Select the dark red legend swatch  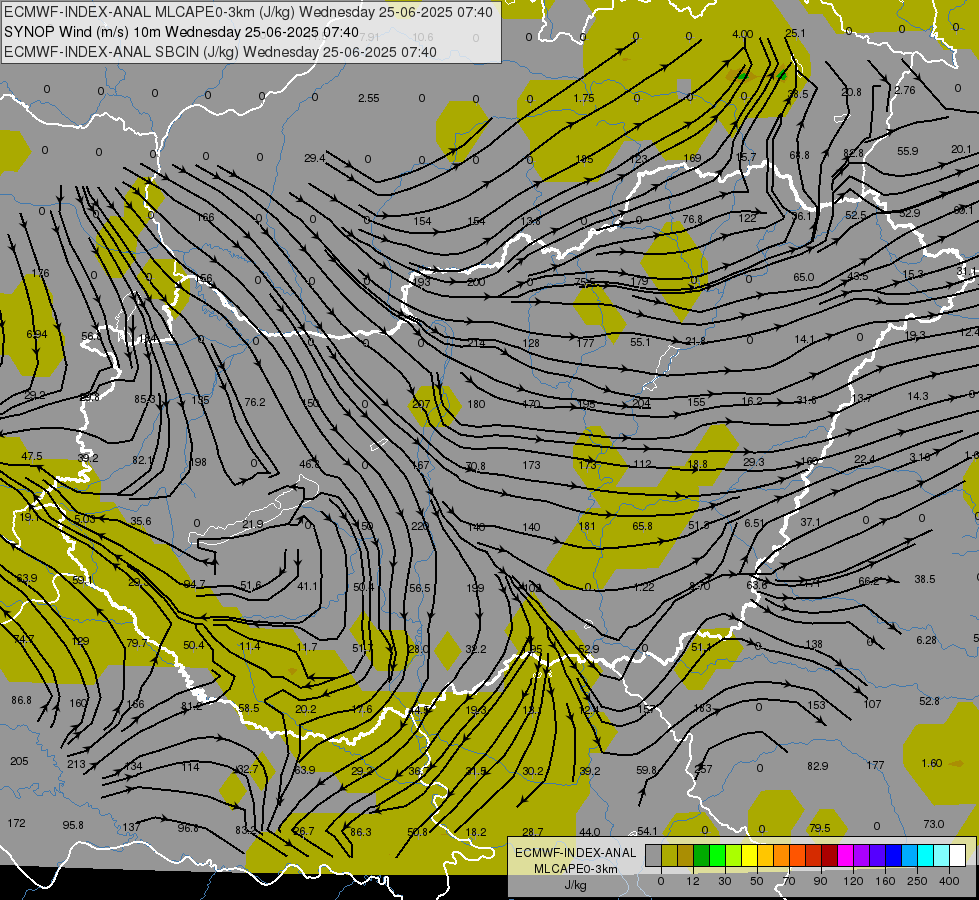click(x=829, y=856)
